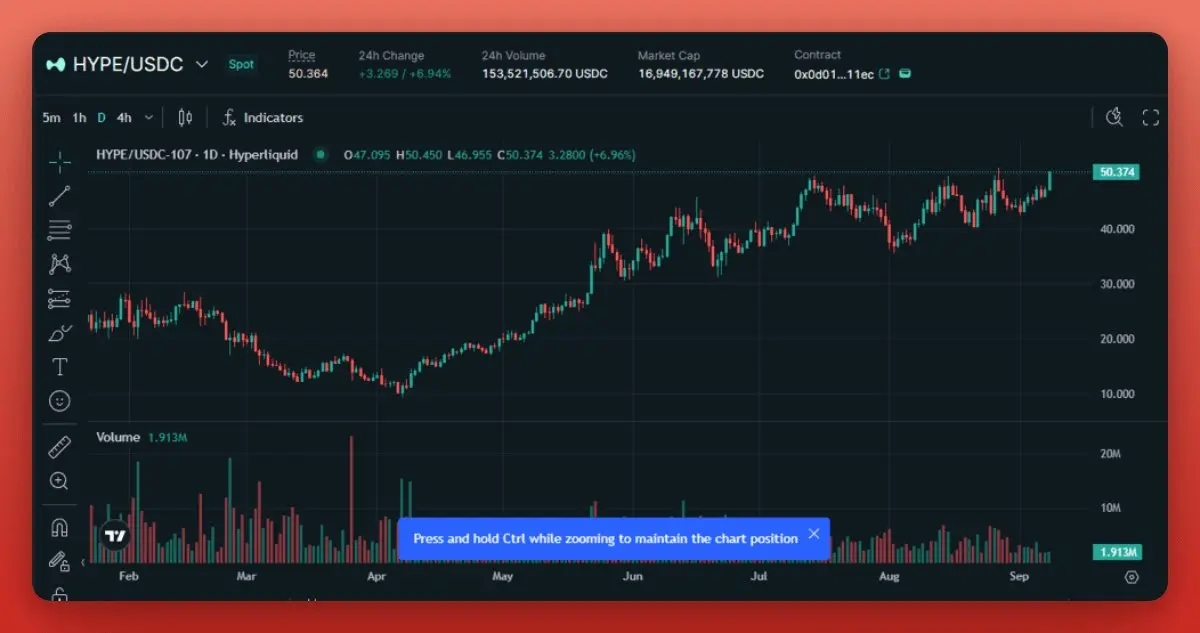Click the green market status dot in legend
The image size is (1200, 633).
320,155
